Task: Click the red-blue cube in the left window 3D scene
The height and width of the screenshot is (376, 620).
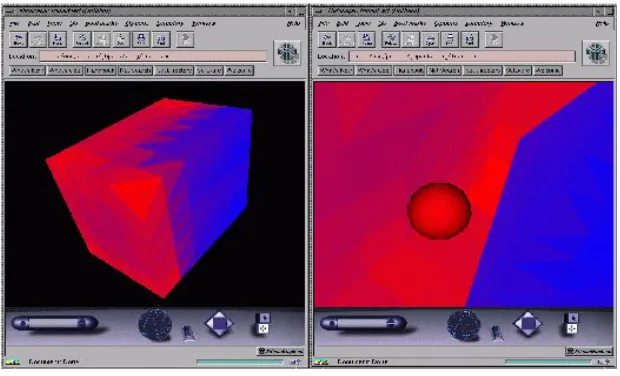Action: [x=150, y=198]
